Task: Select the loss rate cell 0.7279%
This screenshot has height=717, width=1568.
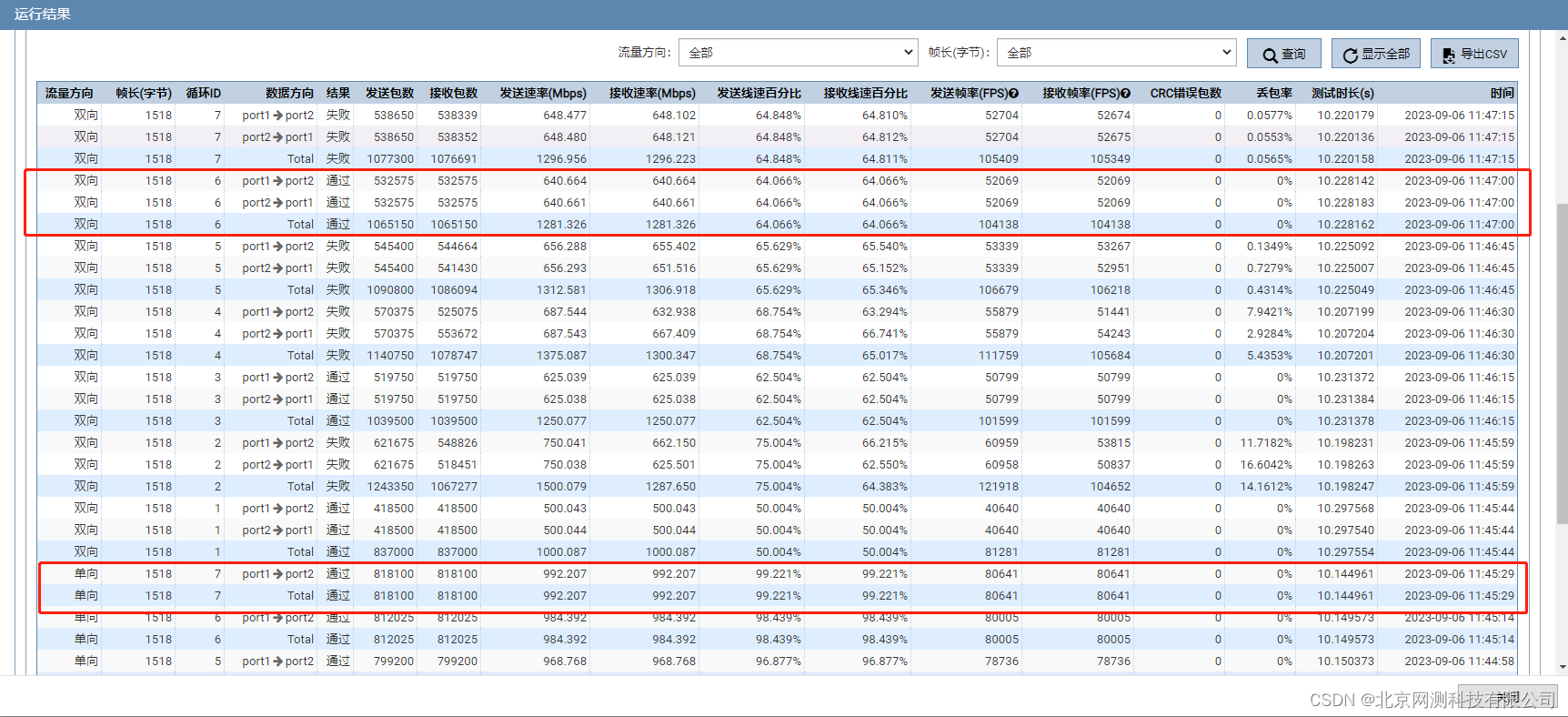Action: [1270, 268]
